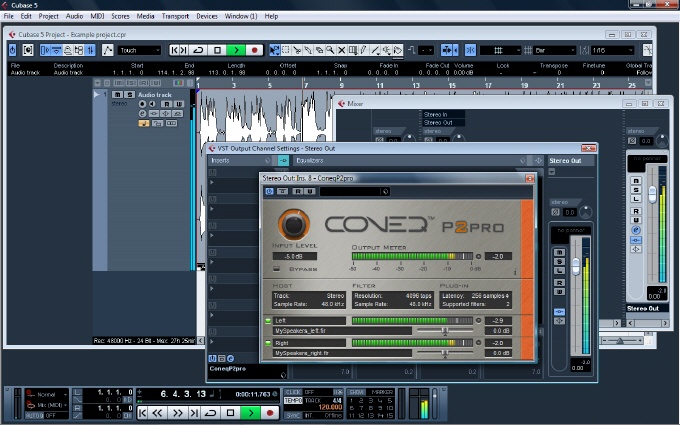The height and width of the screenshot is (425, 680).
Task: Click the plug-in power icon in ConEQ window
Action: [269, 190]
